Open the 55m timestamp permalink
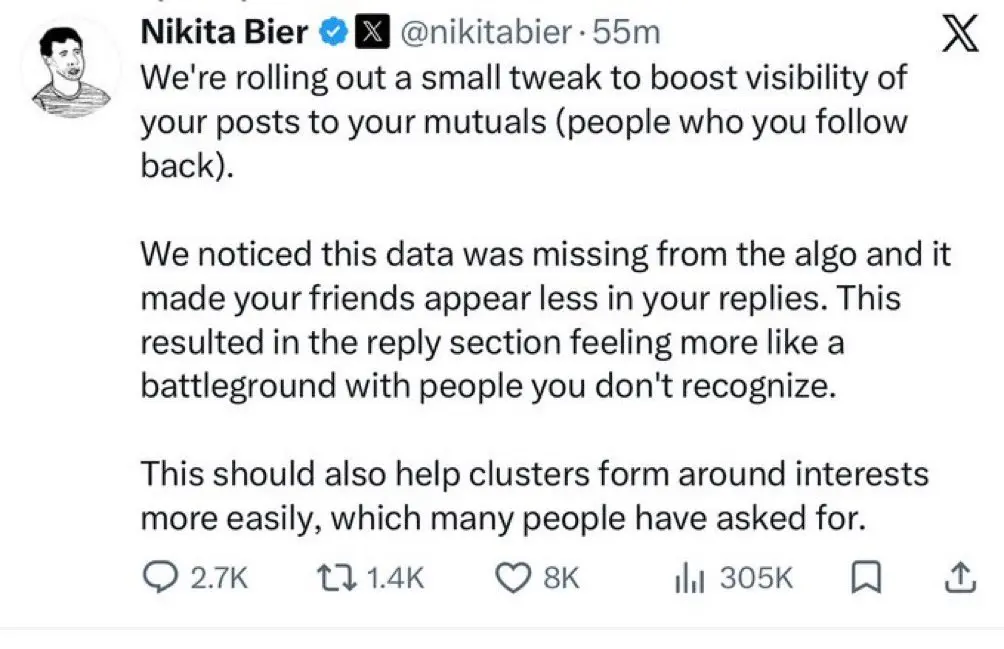Viewport: 1004px width, 649px height. click(x=626, y=33)
